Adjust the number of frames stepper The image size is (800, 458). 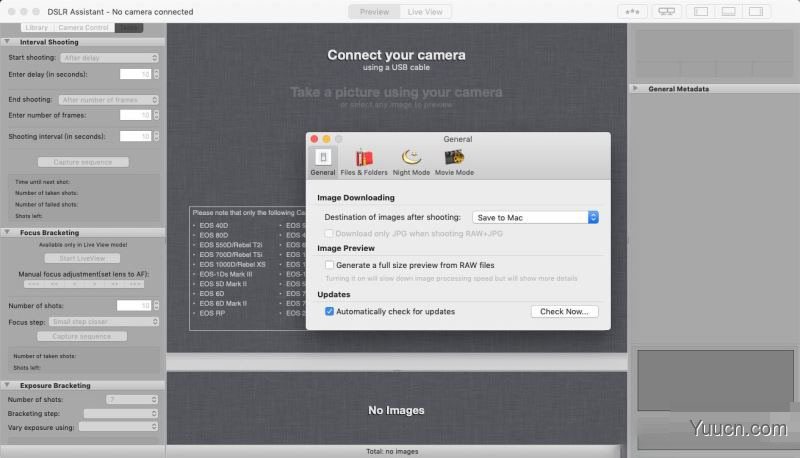pos(156,115)
